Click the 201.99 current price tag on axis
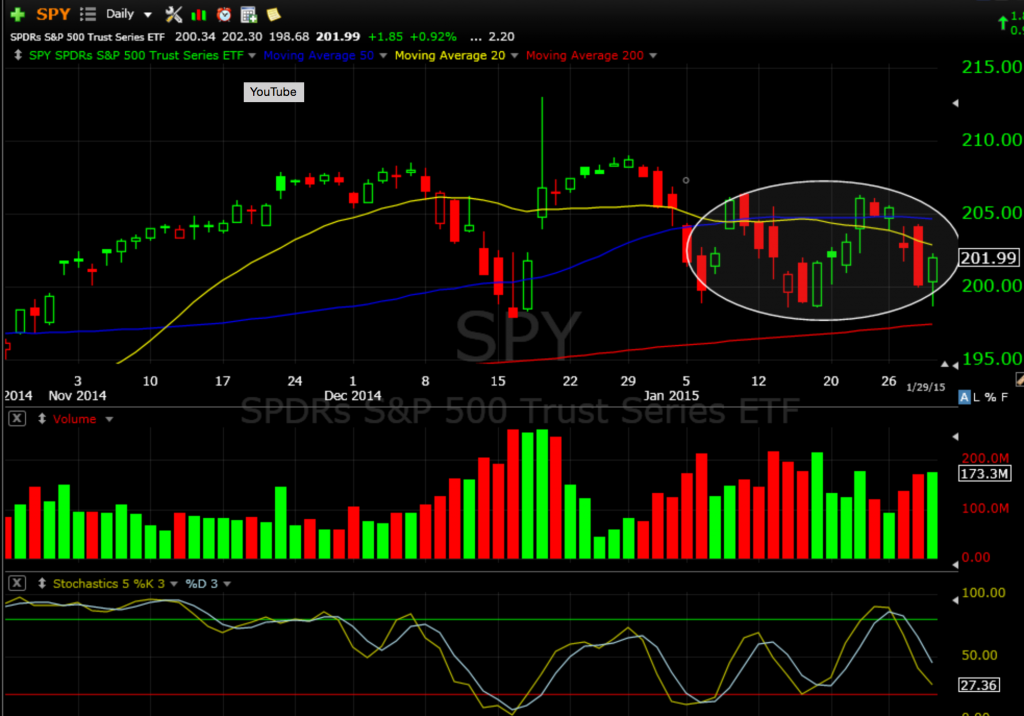Image resolution: width=1024 pixels, height=716 pixels. 989,258
